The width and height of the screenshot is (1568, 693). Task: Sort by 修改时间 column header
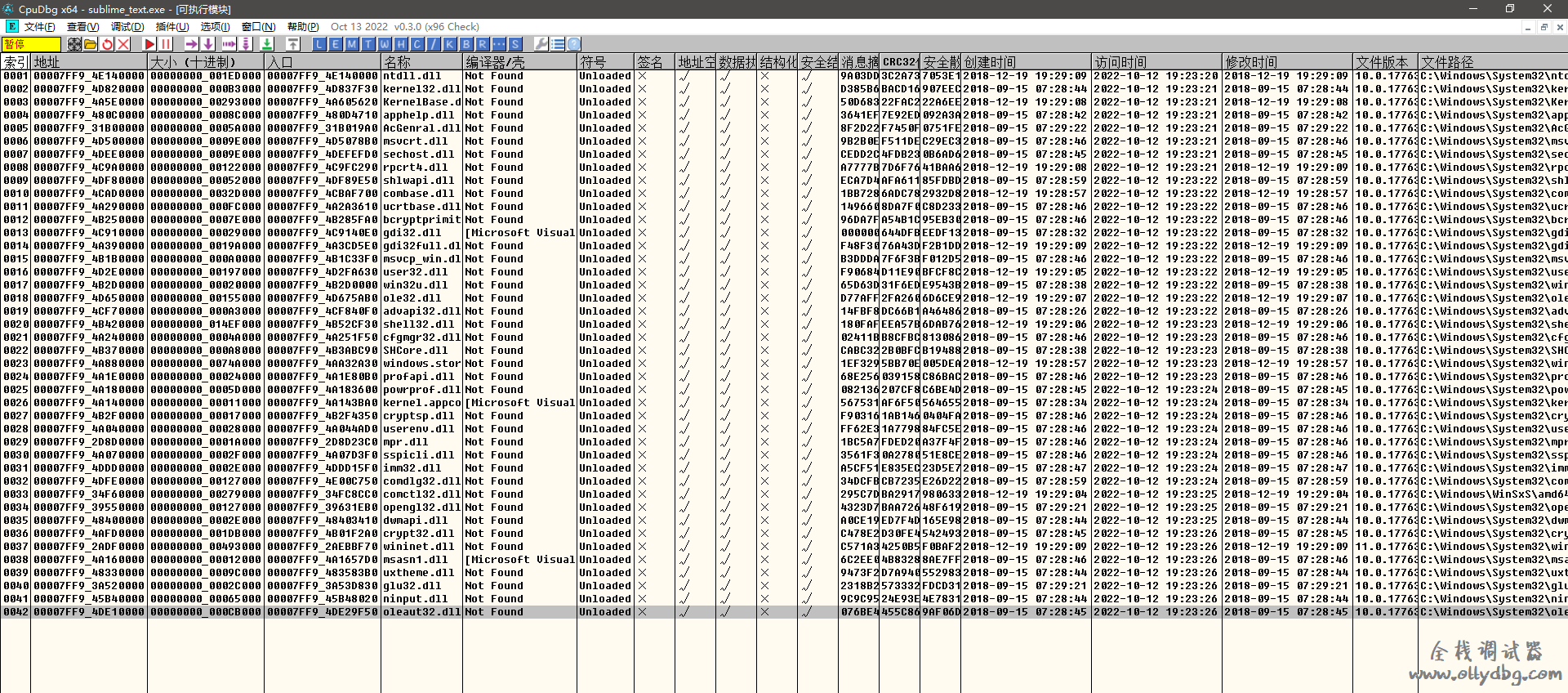point(1289,62)
